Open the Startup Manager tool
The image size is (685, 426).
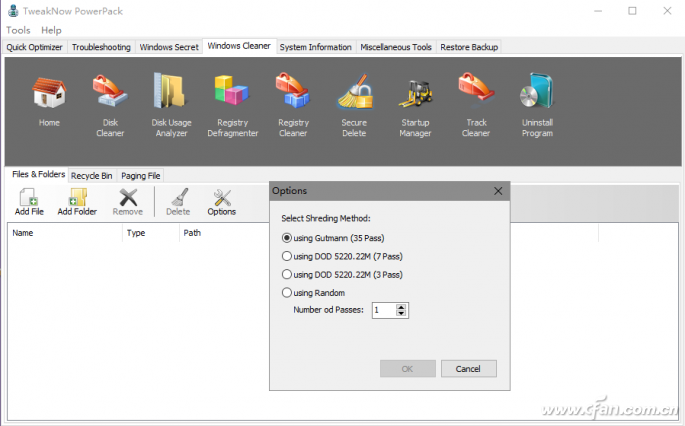[x=415, y=107]
